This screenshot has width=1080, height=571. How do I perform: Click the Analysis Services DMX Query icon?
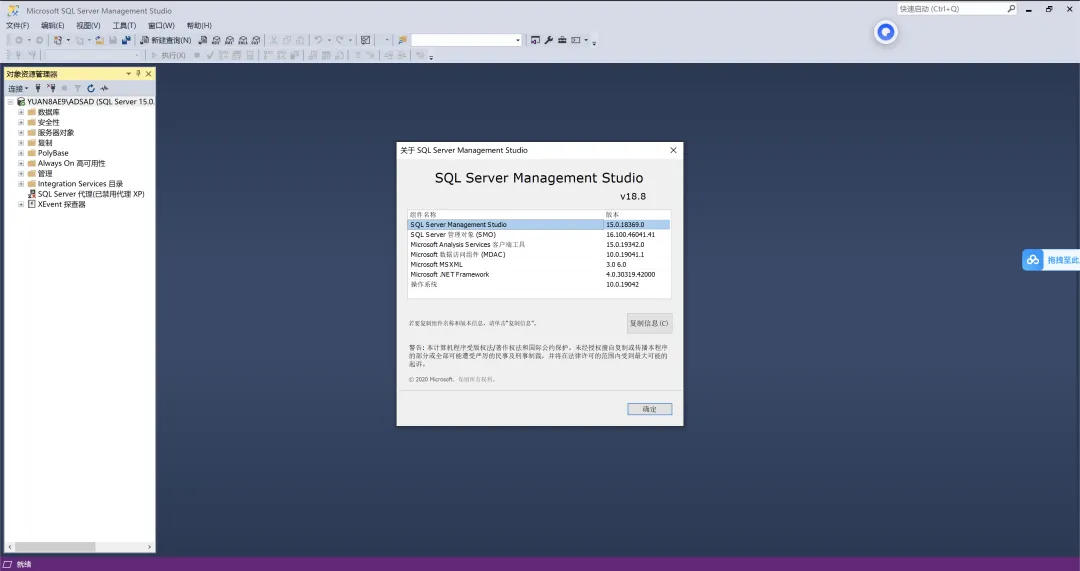pyautogui.click(x=229, y=40)
